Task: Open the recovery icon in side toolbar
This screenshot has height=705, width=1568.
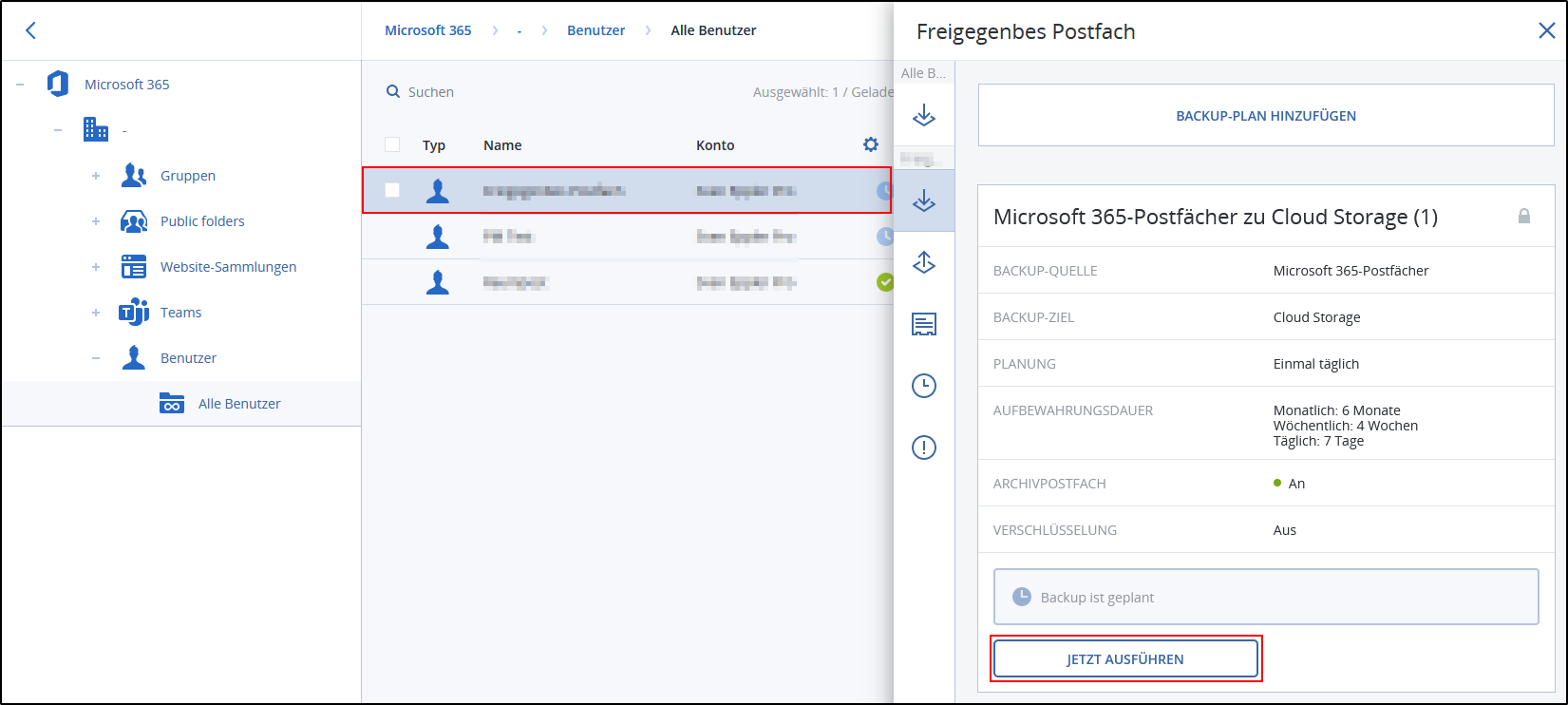Action: tap(924, 262)
